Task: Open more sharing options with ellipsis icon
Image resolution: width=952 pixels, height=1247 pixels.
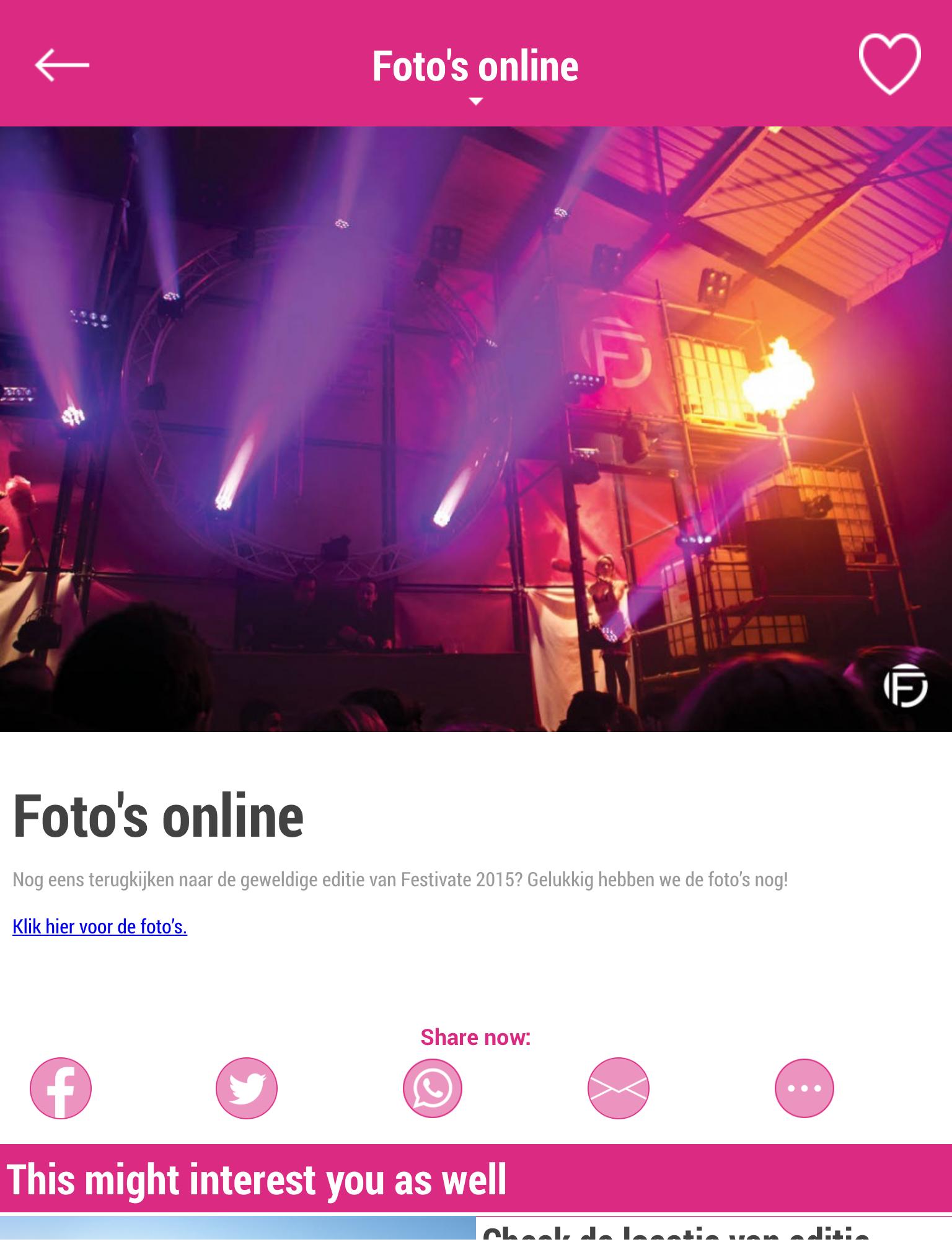Action: point(804,1088)
